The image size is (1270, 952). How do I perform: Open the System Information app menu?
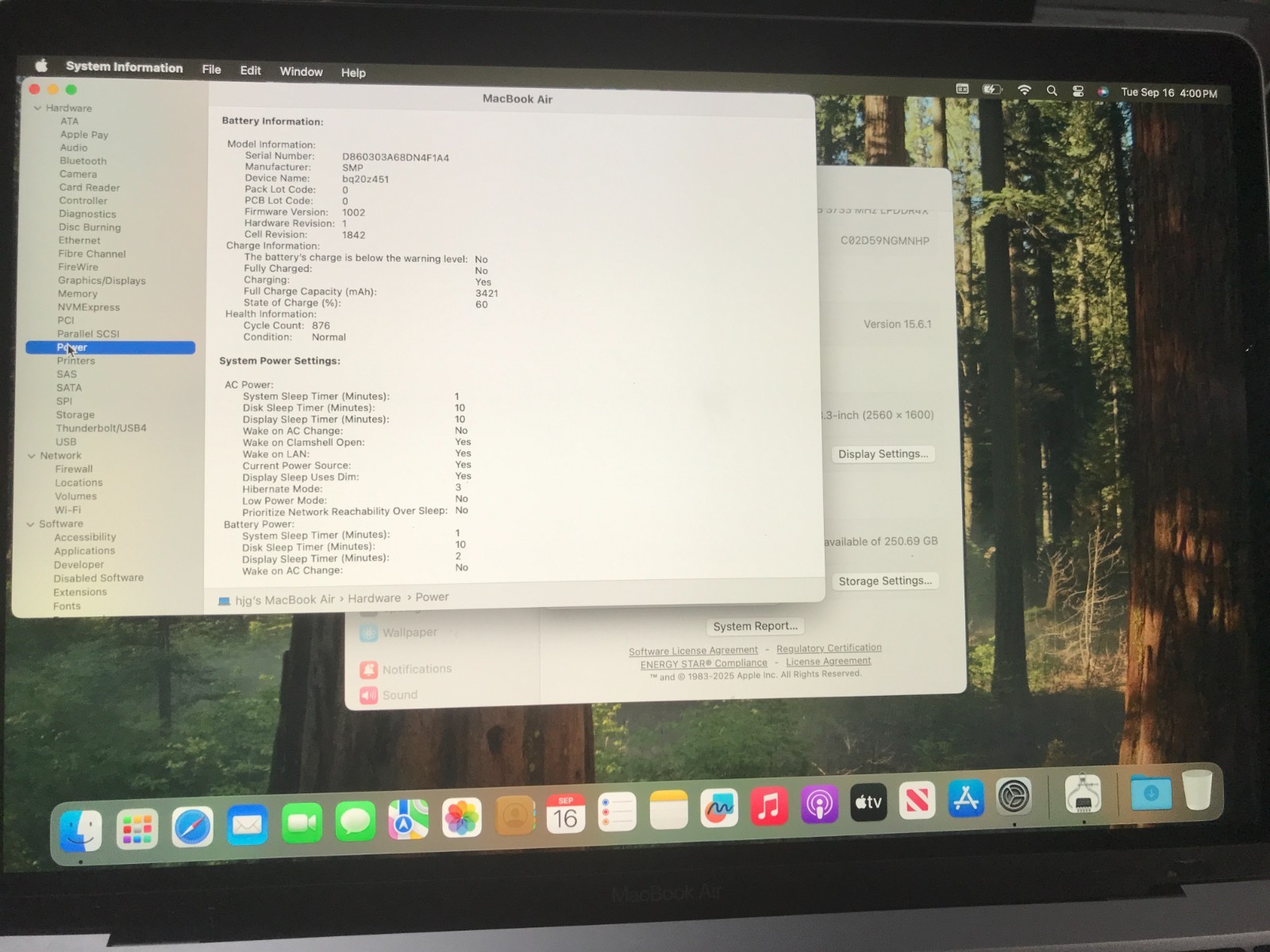(125, 67)
